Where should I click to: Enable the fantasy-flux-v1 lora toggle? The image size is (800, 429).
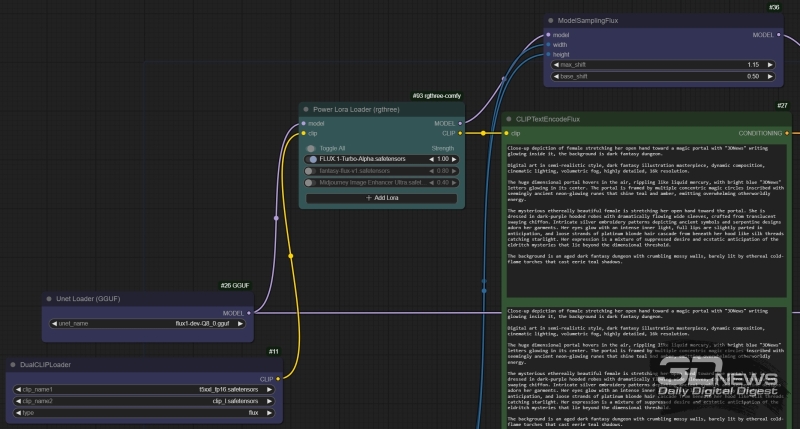click(x=312, y=170)
